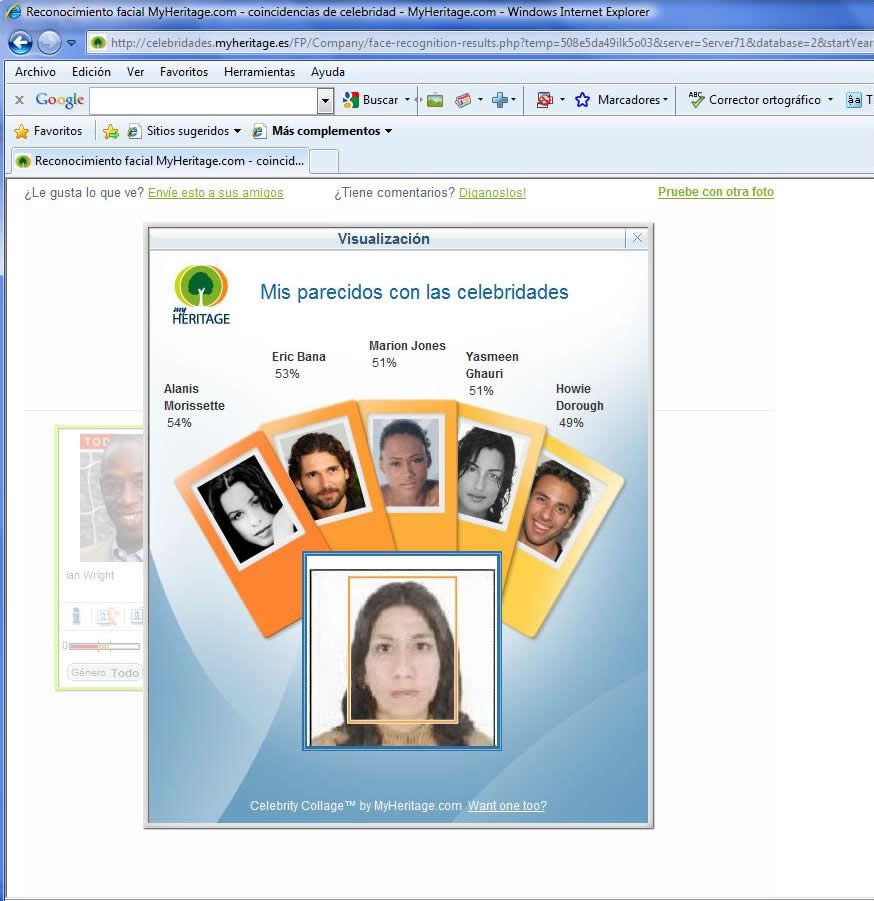Click the Yasmeen Ghauri name label
874x901 pixels.
492,365
